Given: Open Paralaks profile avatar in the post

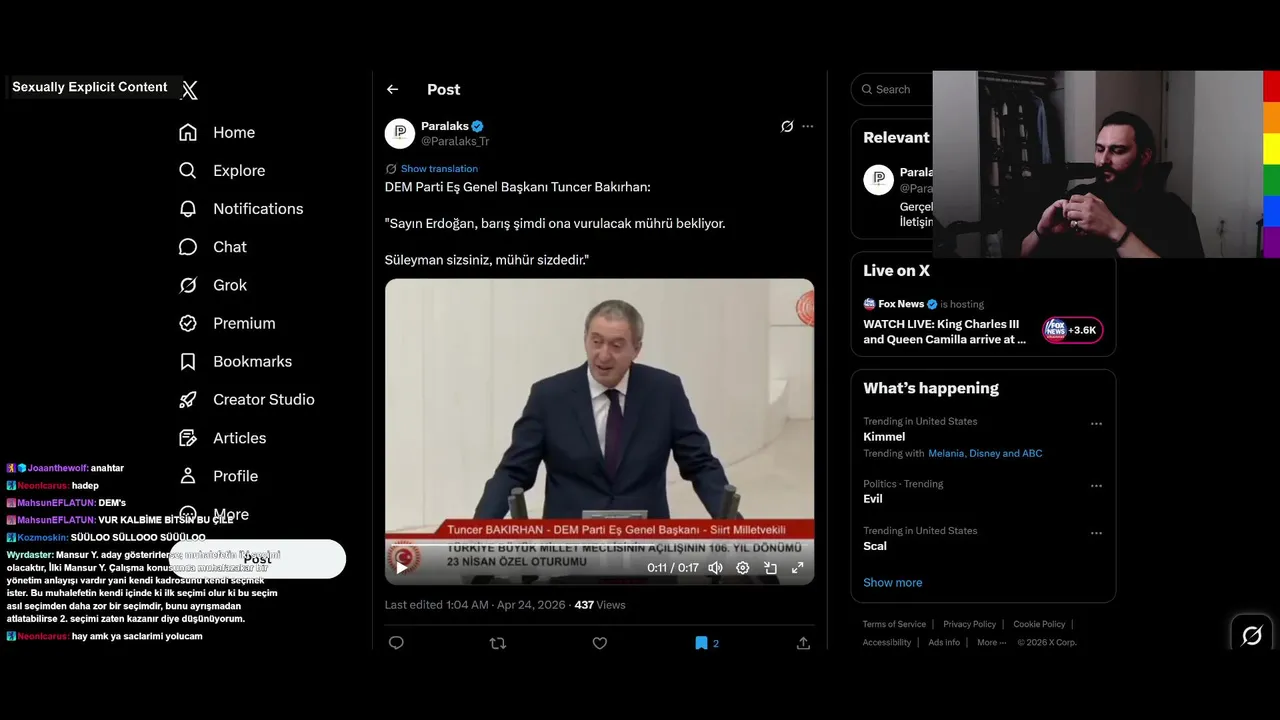Looking at the screenshot, I should point(400,133).
